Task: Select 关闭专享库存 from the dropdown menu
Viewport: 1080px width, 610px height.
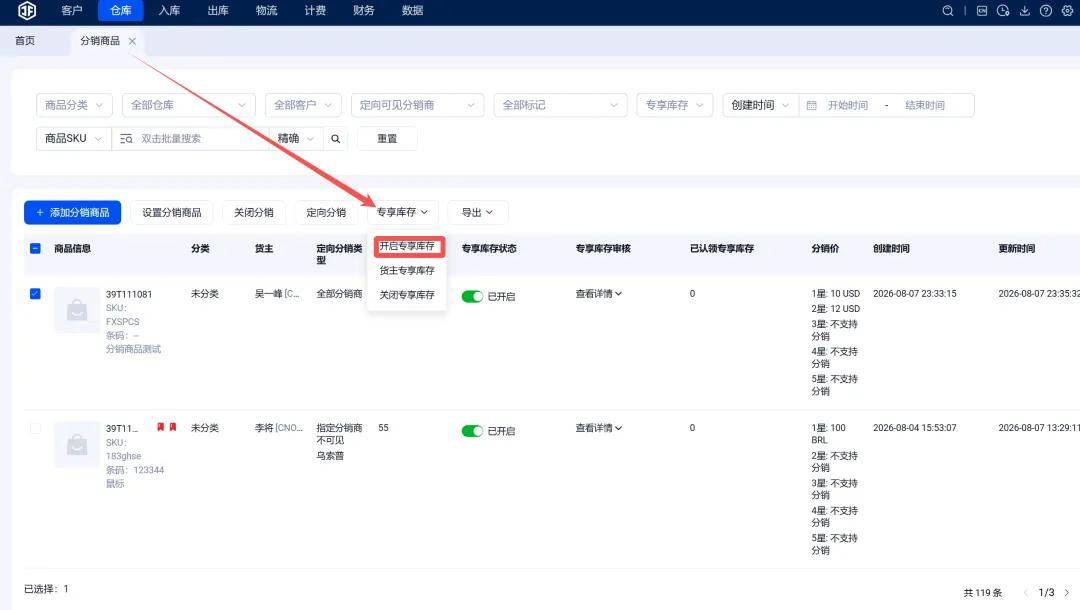Action: pyautogui.click(x=407, y=295)
